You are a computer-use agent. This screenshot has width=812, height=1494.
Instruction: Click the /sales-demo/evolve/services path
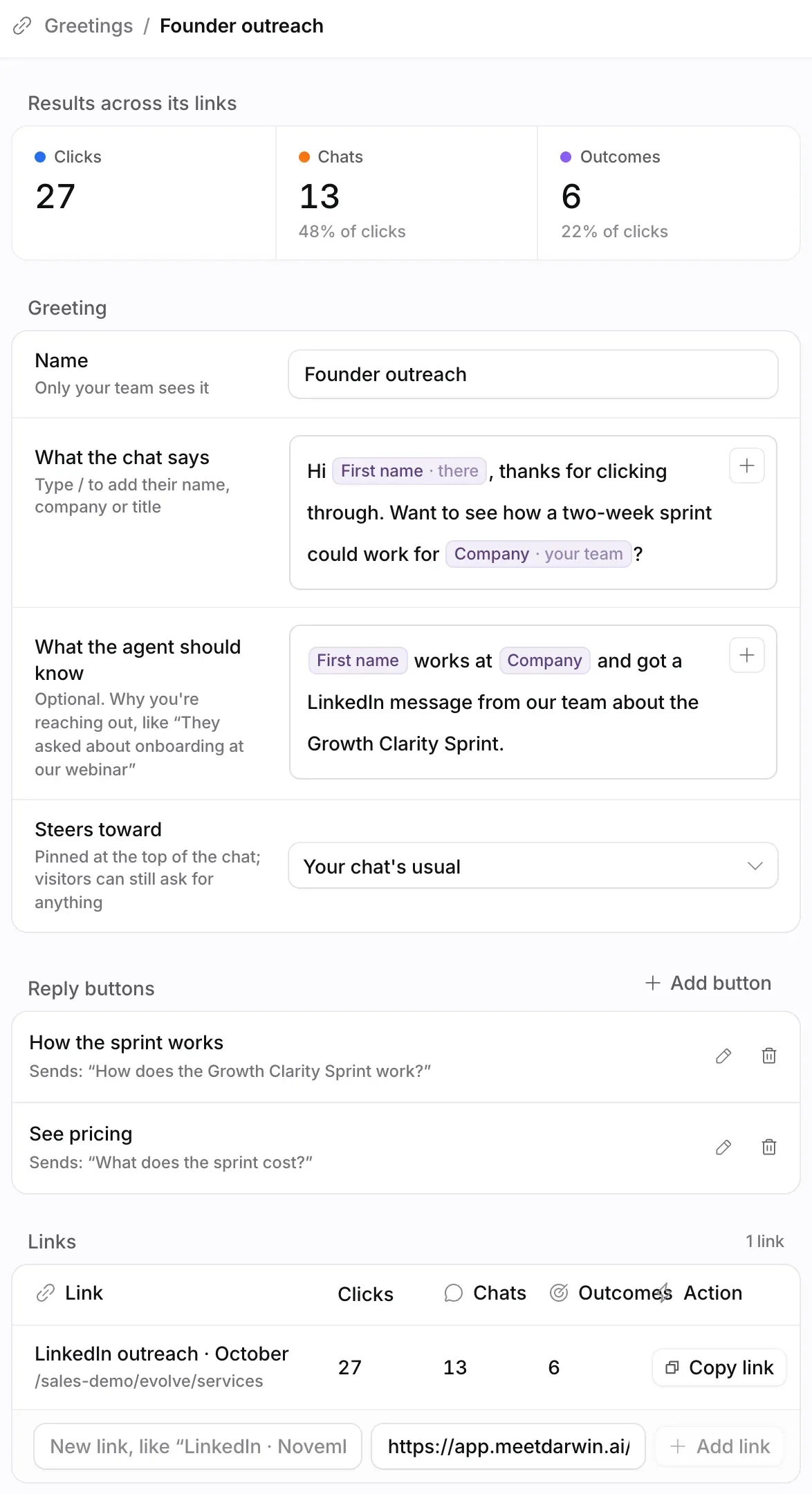149,1381
